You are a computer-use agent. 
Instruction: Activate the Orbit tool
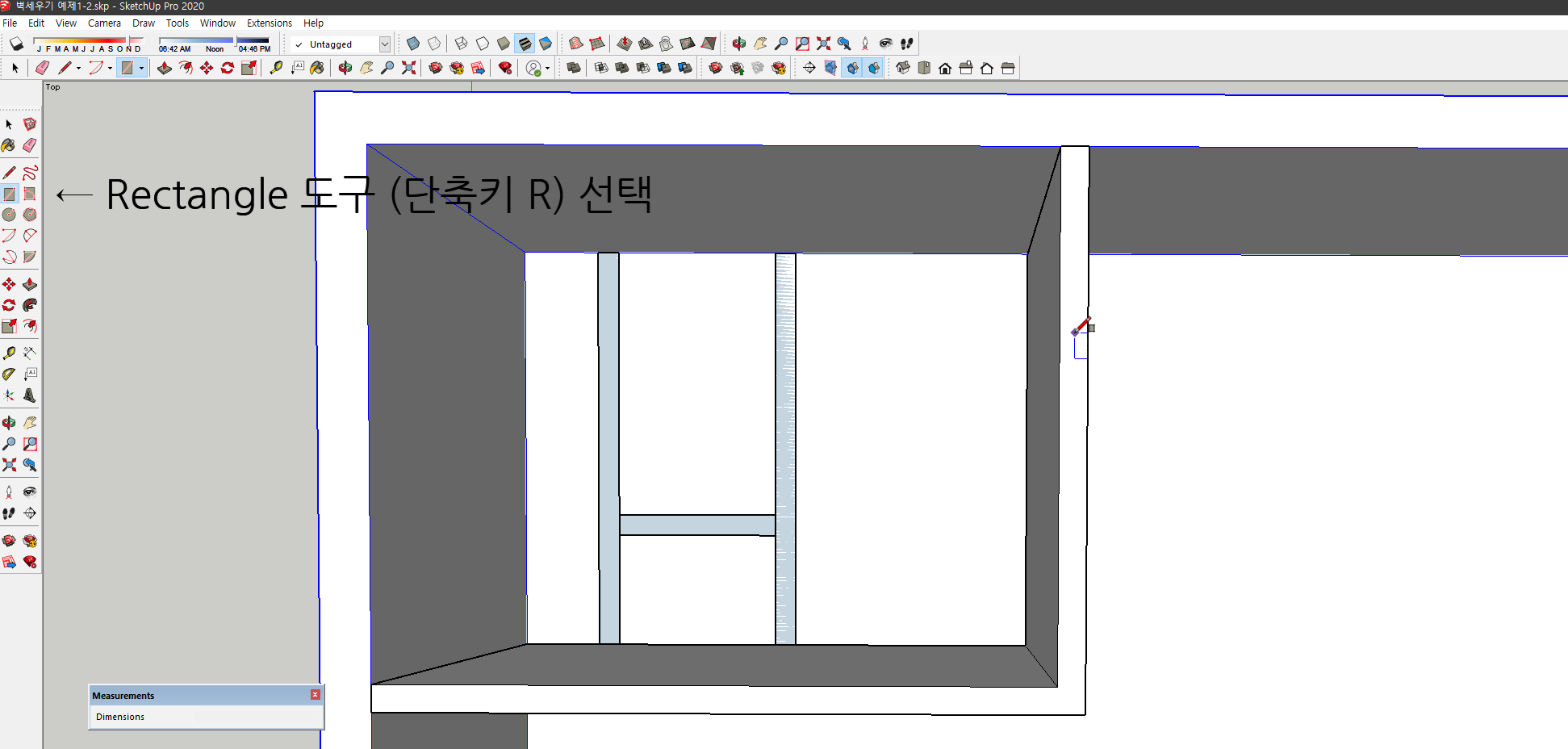click(9, 422)
